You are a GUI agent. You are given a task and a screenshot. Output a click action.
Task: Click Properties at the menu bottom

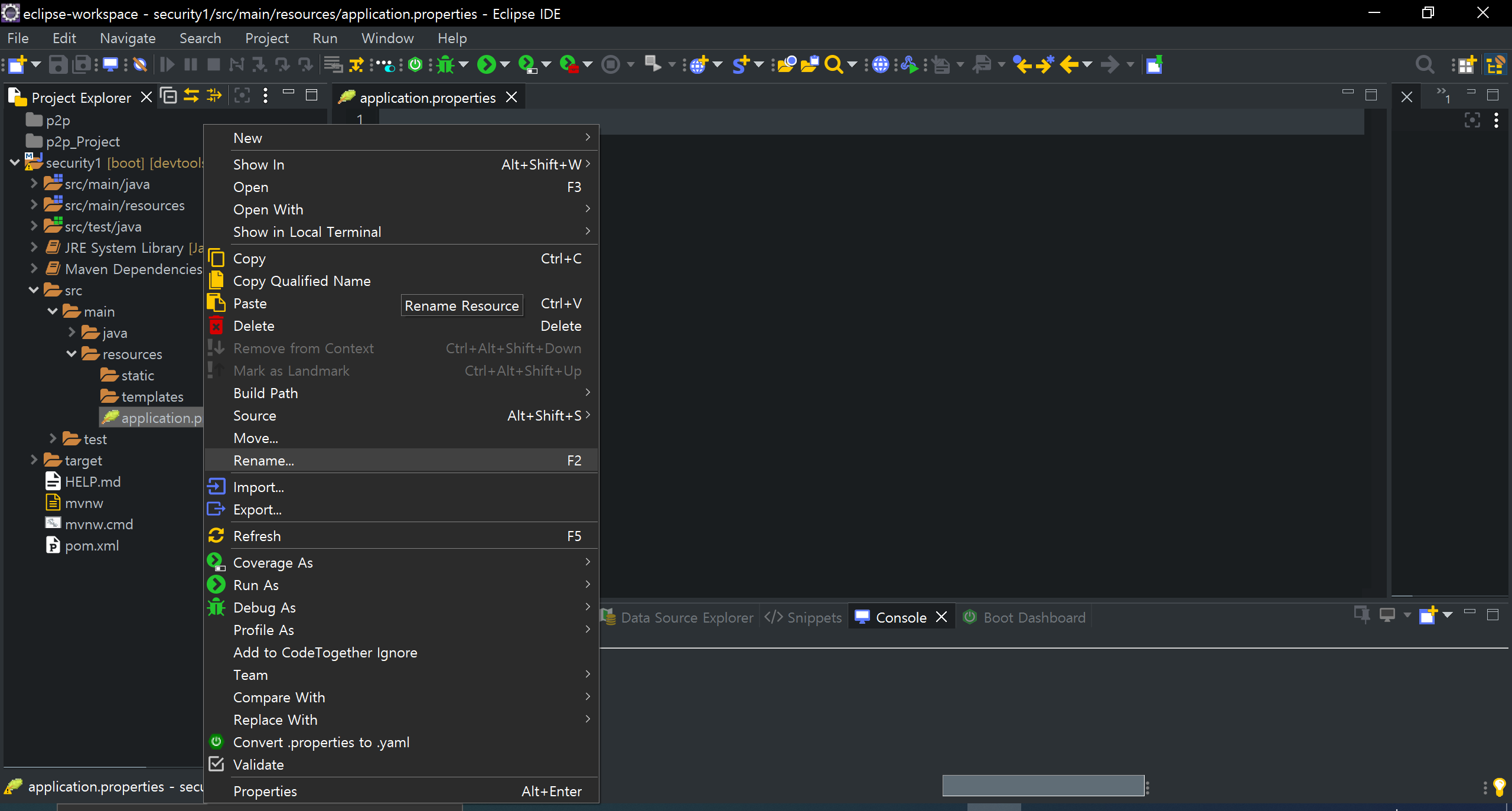265,791
